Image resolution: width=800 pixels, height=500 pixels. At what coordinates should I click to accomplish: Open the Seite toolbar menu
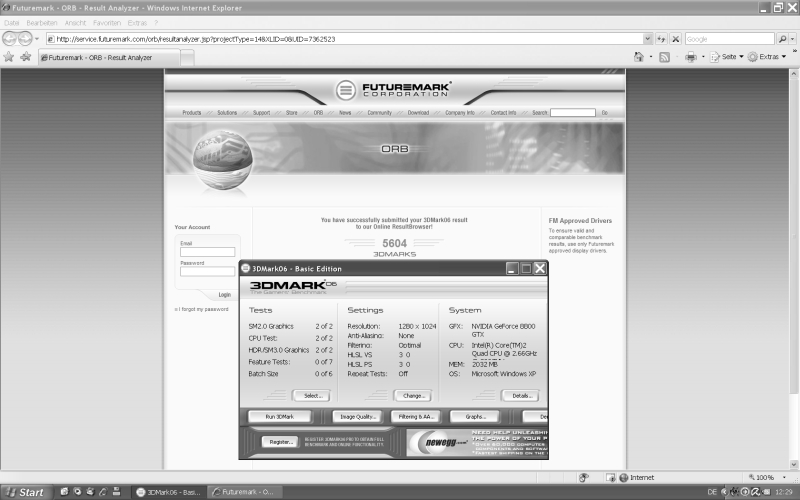pyautogui.click(x=727, y=57)
